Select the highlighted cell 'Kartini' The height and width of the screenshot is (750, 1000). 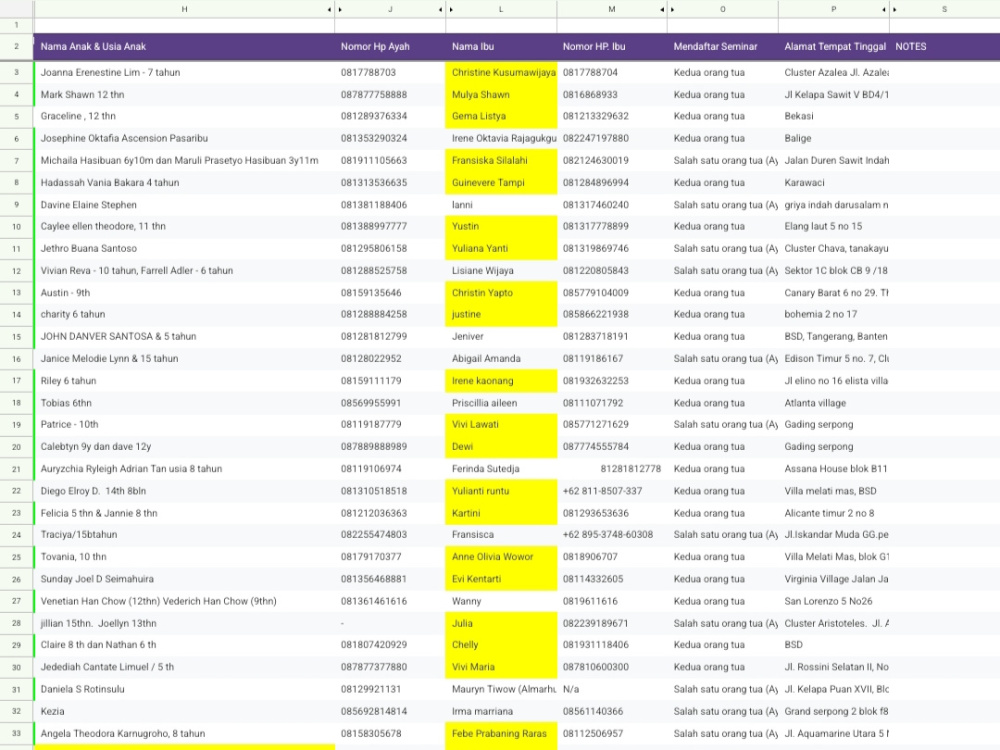(501, 513)
